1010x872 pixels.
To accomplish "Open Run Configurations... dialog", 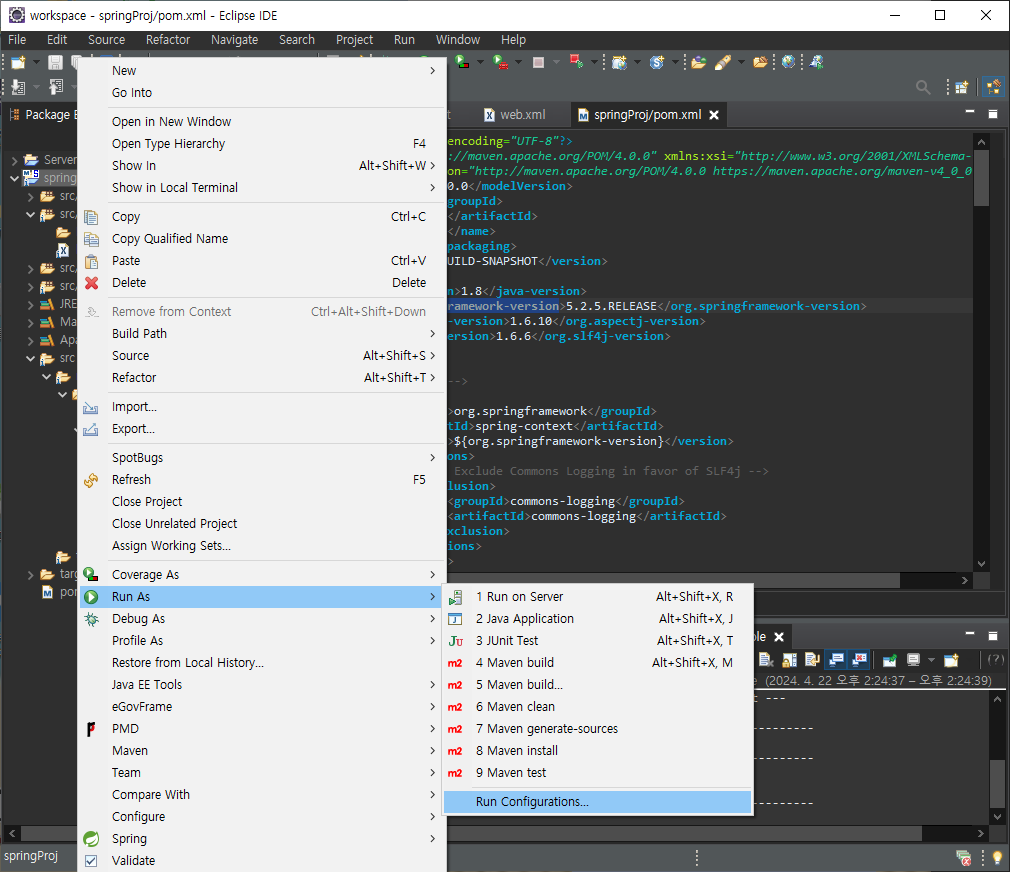I will click(598, 801).
